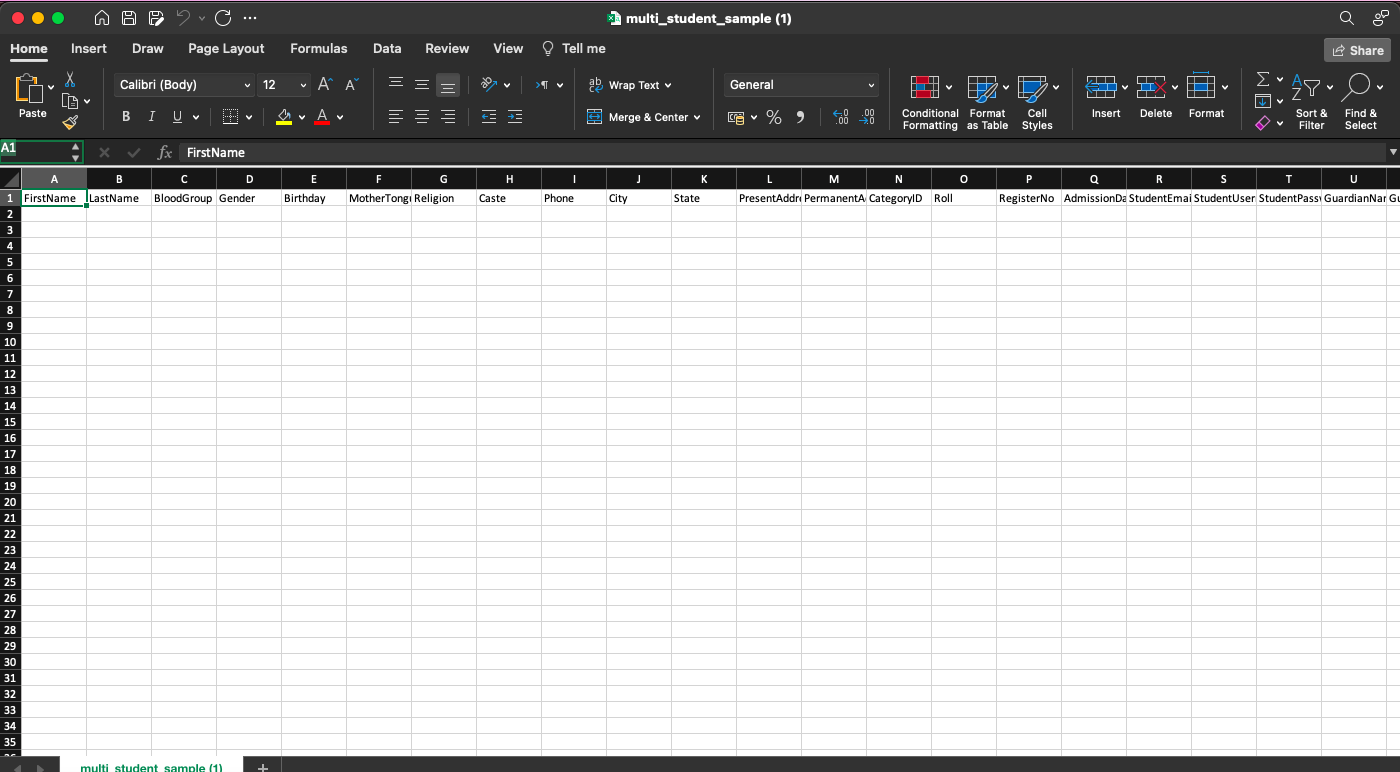The height and width of the screenshot is (772, 1400).
Task: Click the Center text alignment icon
Action: (422, 117)
